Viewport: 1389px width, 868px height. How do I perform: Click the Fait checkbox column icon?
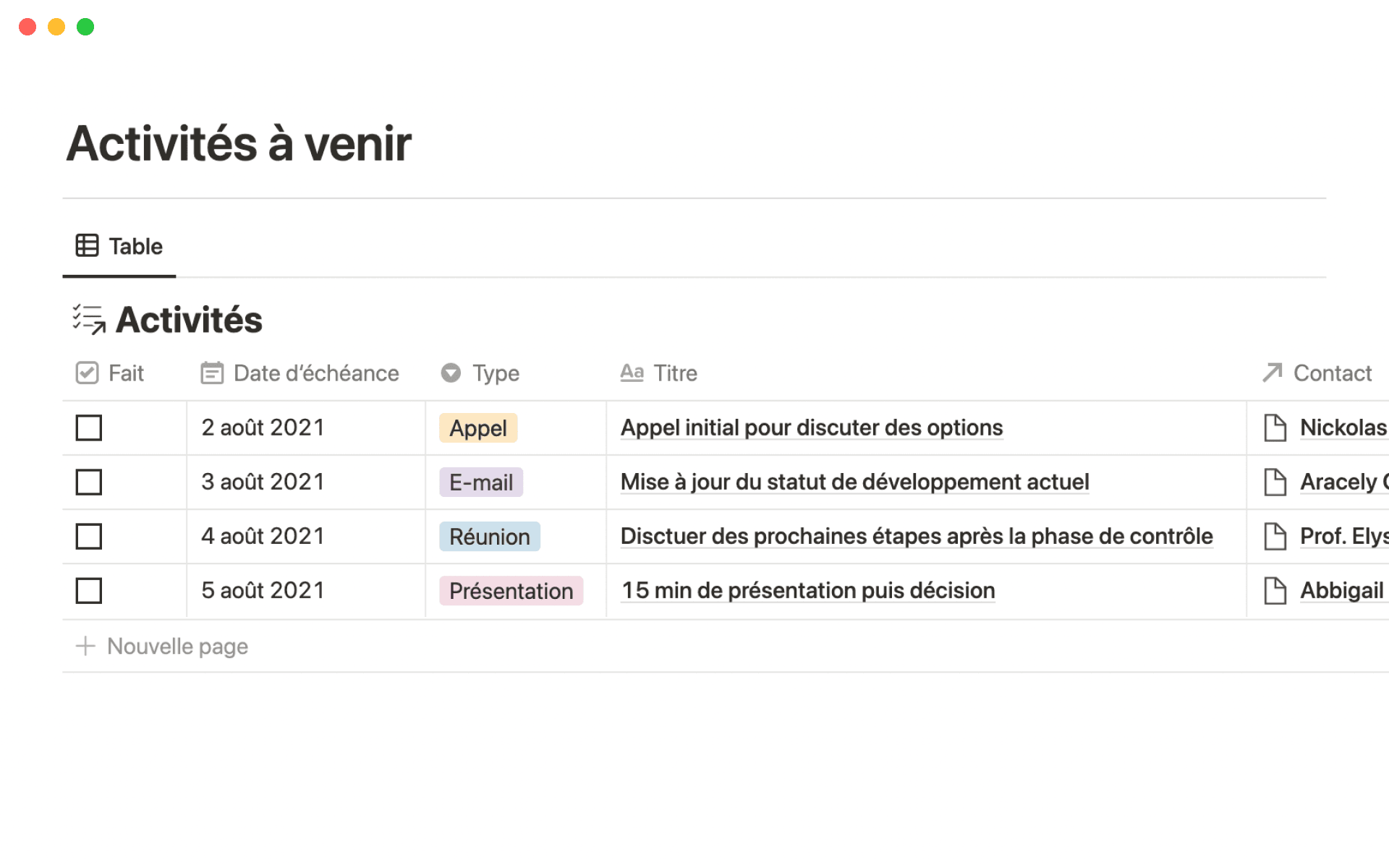pyautogui.click(x=87, y=373)
